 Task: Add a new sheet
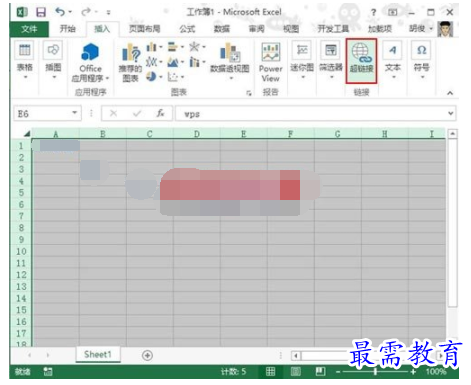pyautogui.click(x=147, y=355)
